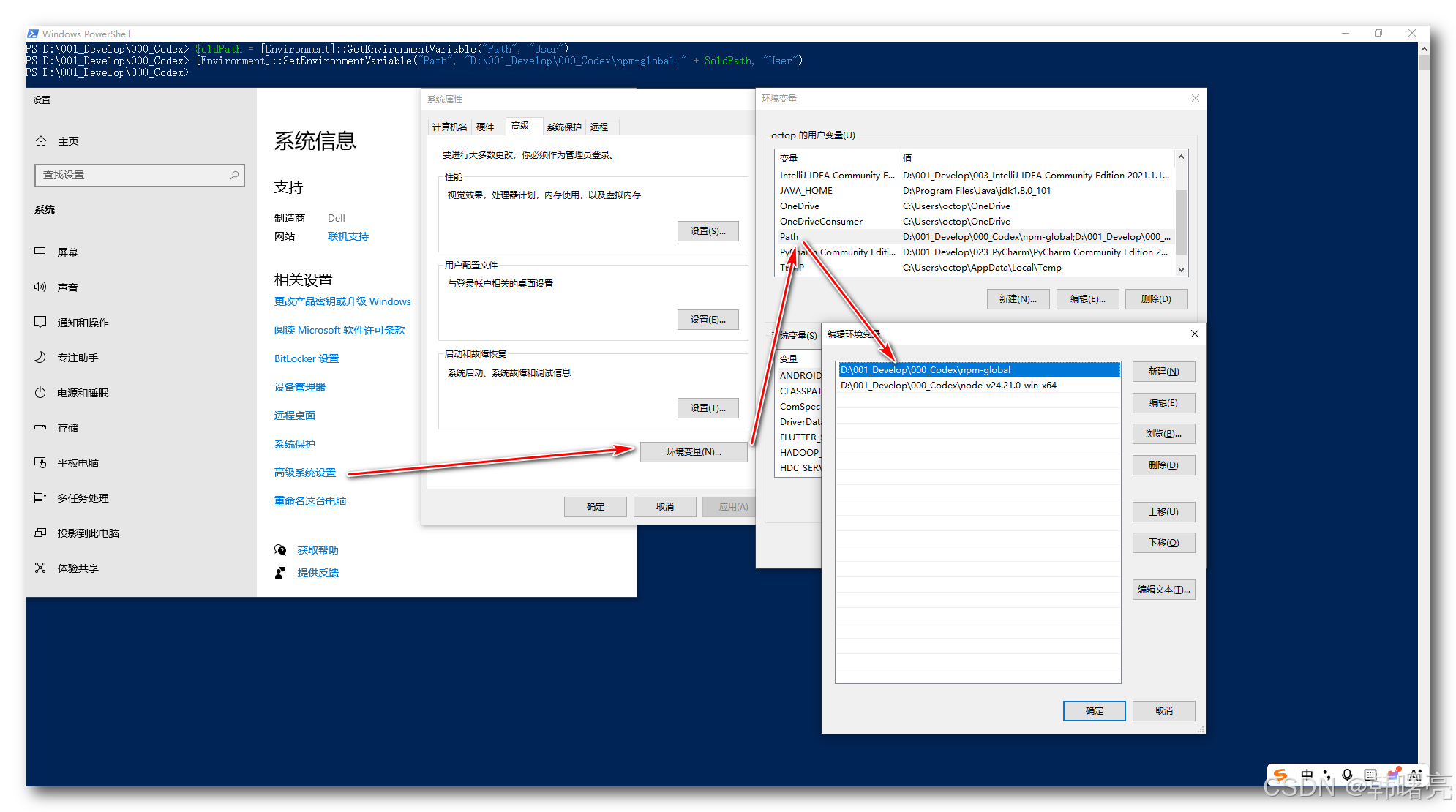
Task: Click 浏览(B)... in edit variable dialog
Action: 1163,434
